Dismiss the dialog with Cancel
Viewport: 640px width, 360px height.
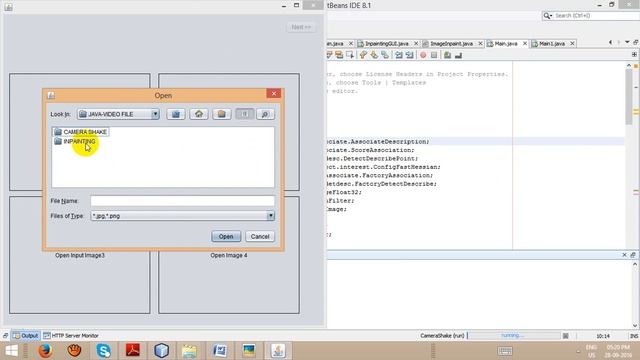click(x=260, y=236)
